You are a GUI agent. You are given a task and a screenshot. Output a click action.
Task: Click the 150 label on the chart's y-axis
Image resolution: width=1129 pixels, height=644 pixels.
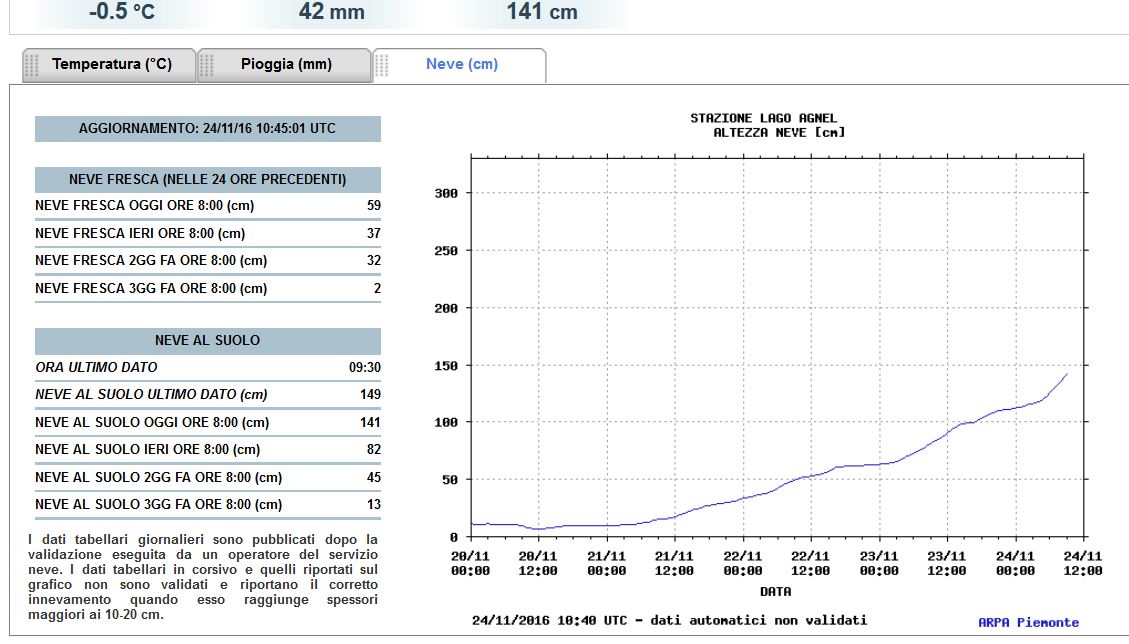[446, 366]
